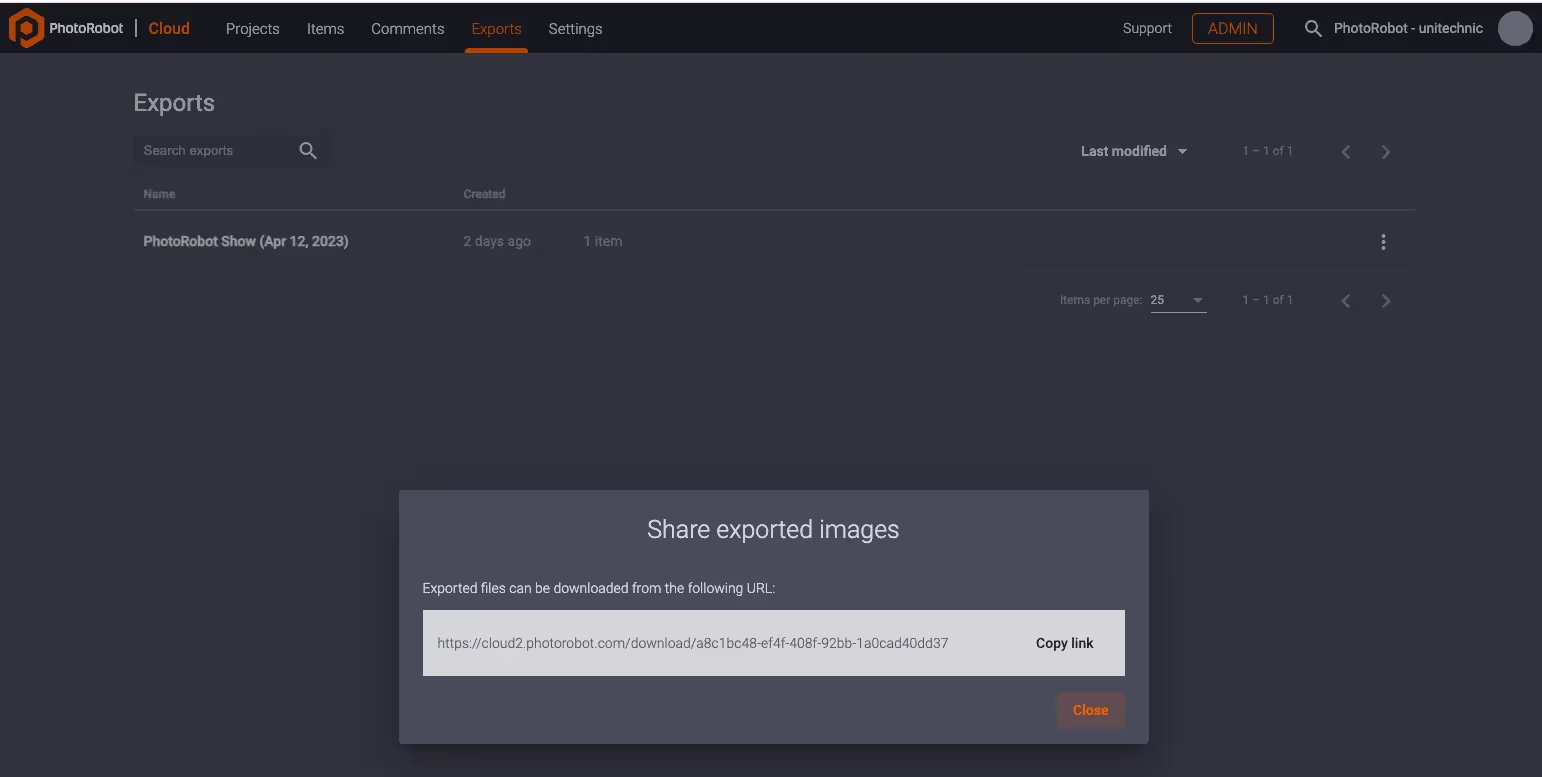Open the three-dot menu for PhotoRobot Show export

click(1383, 242)
